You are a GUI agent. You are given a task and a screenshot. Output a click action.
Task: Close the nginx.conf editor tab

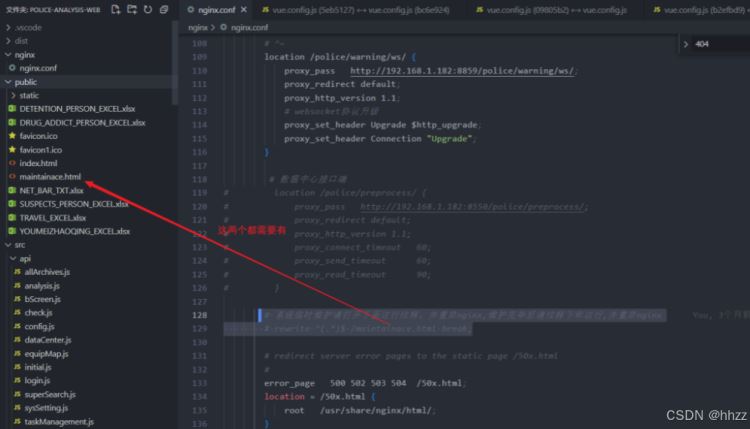(x=242, y=10)
